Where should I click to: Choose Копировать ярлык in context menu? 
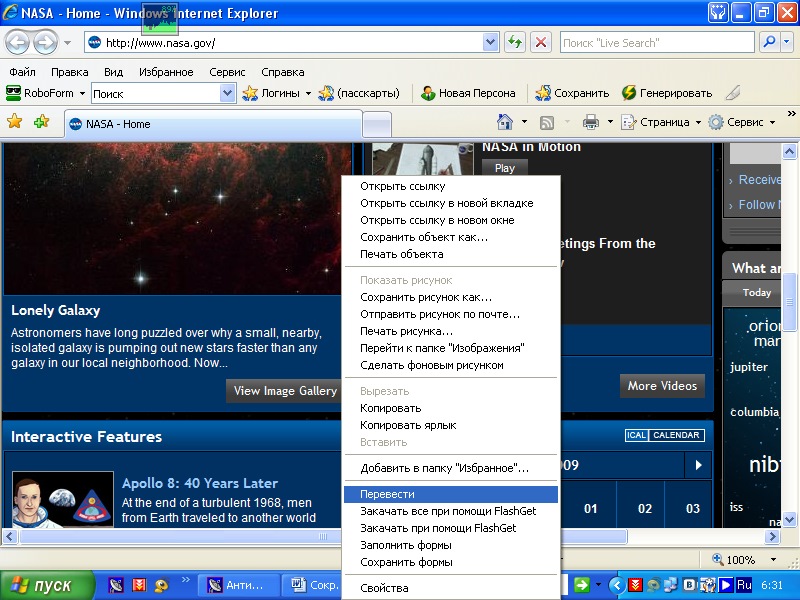[x=451, y=425]
